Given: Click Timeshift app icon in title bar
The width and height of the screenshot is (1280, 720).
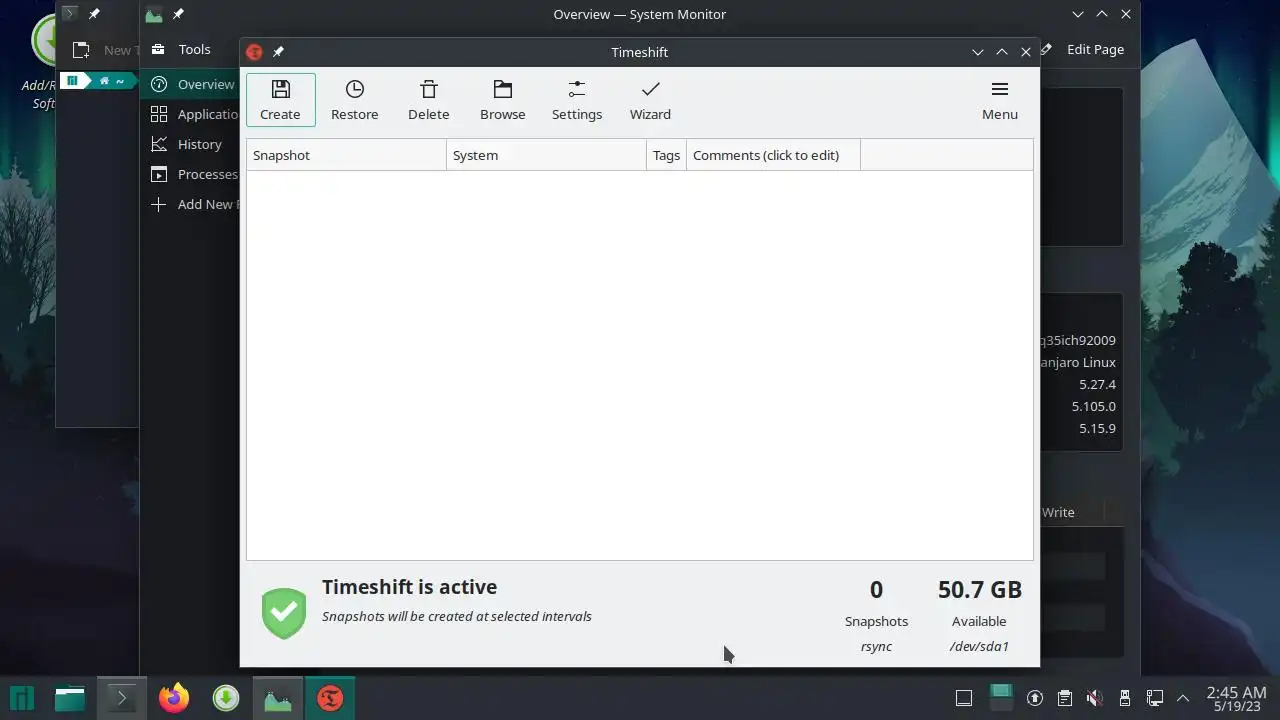Looking at the screenshot, I should pyautogui.click(x=254, y=52).
